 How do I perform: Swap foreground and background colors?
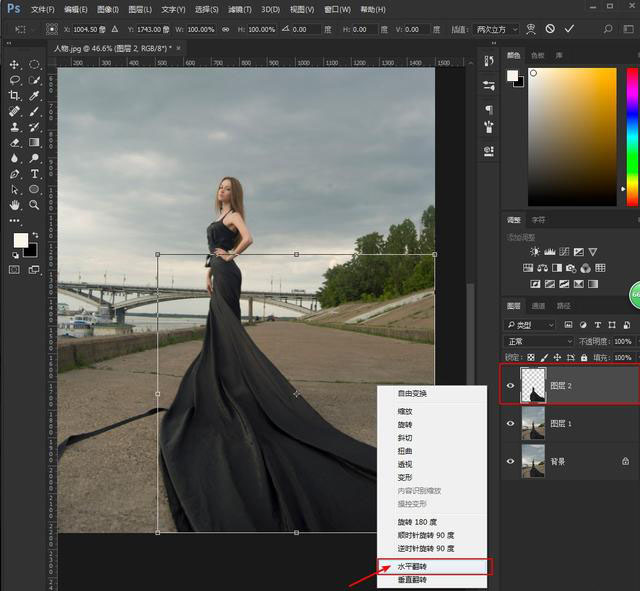tap(36, 235)
